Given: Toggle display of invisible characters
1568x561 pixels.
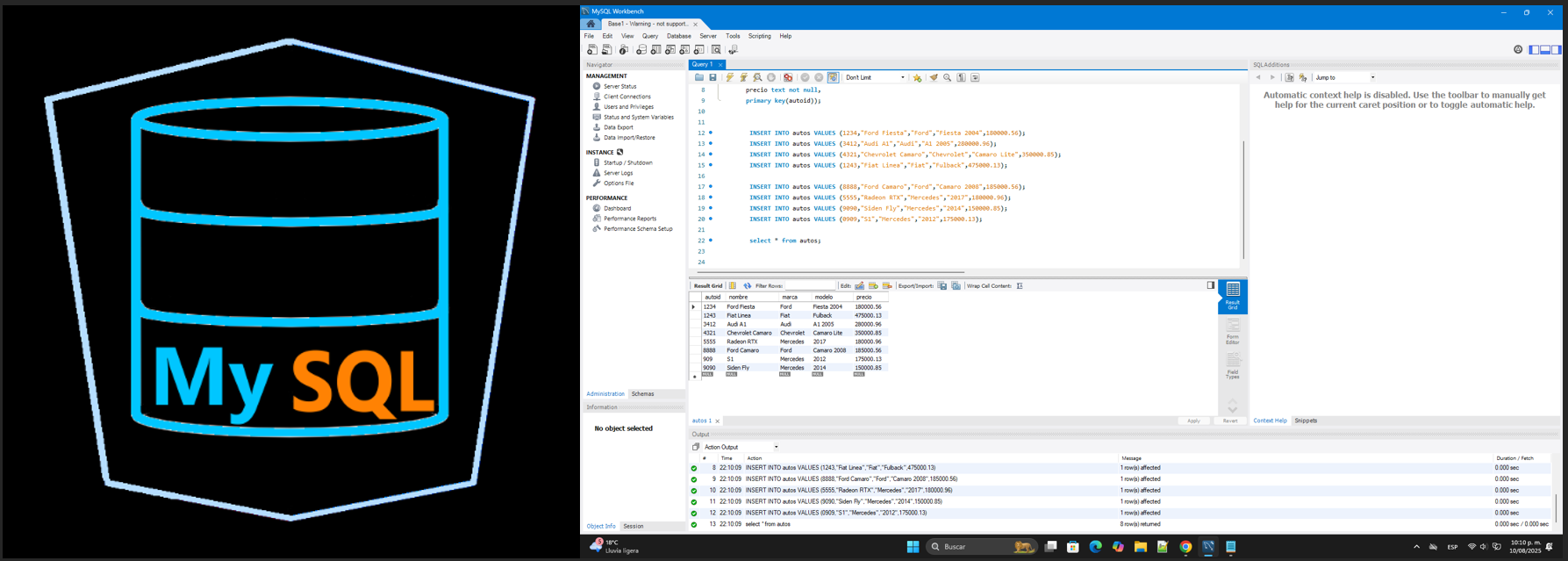Looking at the screenshot, I should pos(962,77).
